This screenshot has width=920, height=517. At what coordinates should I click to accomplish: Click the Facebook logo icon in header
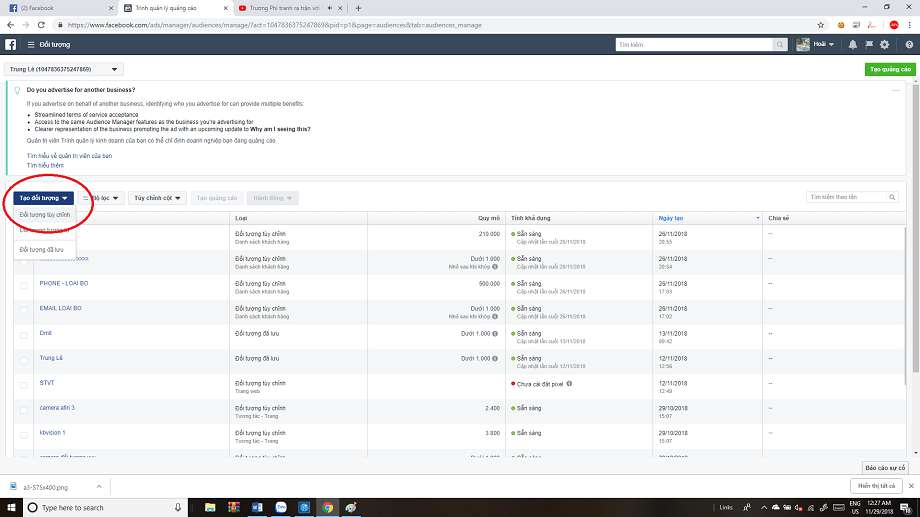tap(11, 45)
